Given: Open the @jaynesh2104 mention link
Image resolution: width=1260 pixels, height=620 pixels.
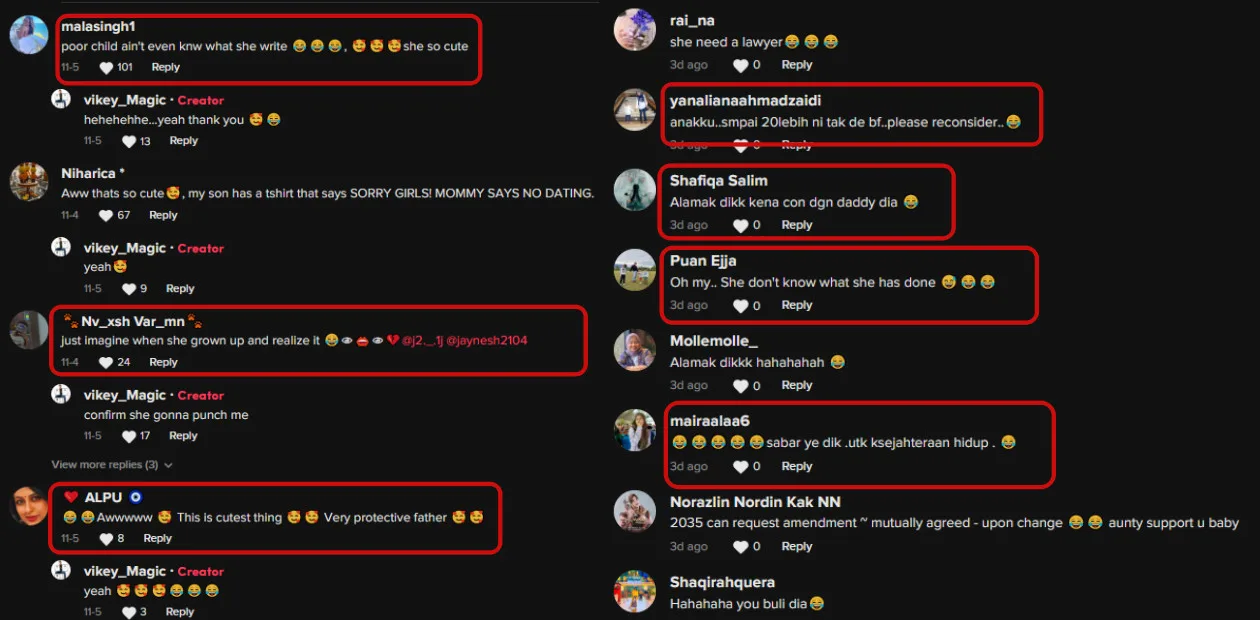Looking at the screenshot, I should pos(487,341).
